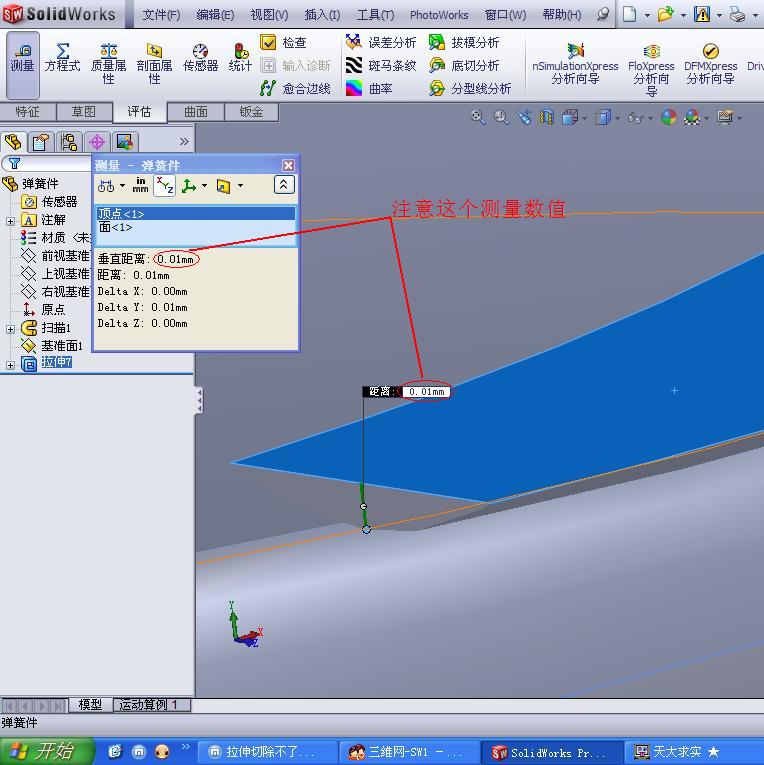This screenshot has height=765, width=764.
Task: Click the in/mm units button
Action: [140, 185]
